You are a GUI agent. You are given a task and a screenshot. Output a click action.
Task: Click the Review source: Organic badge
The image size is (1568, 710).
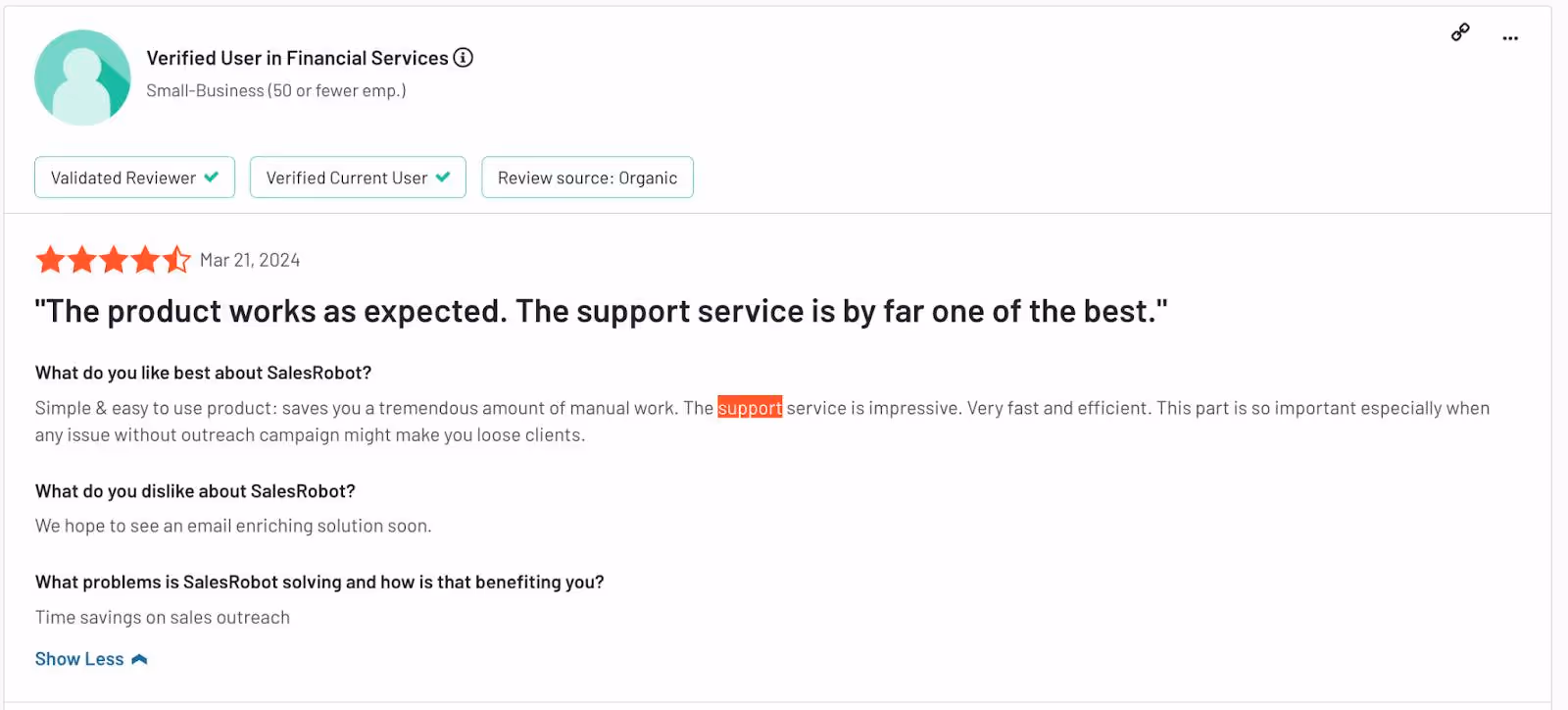[587, 177]
